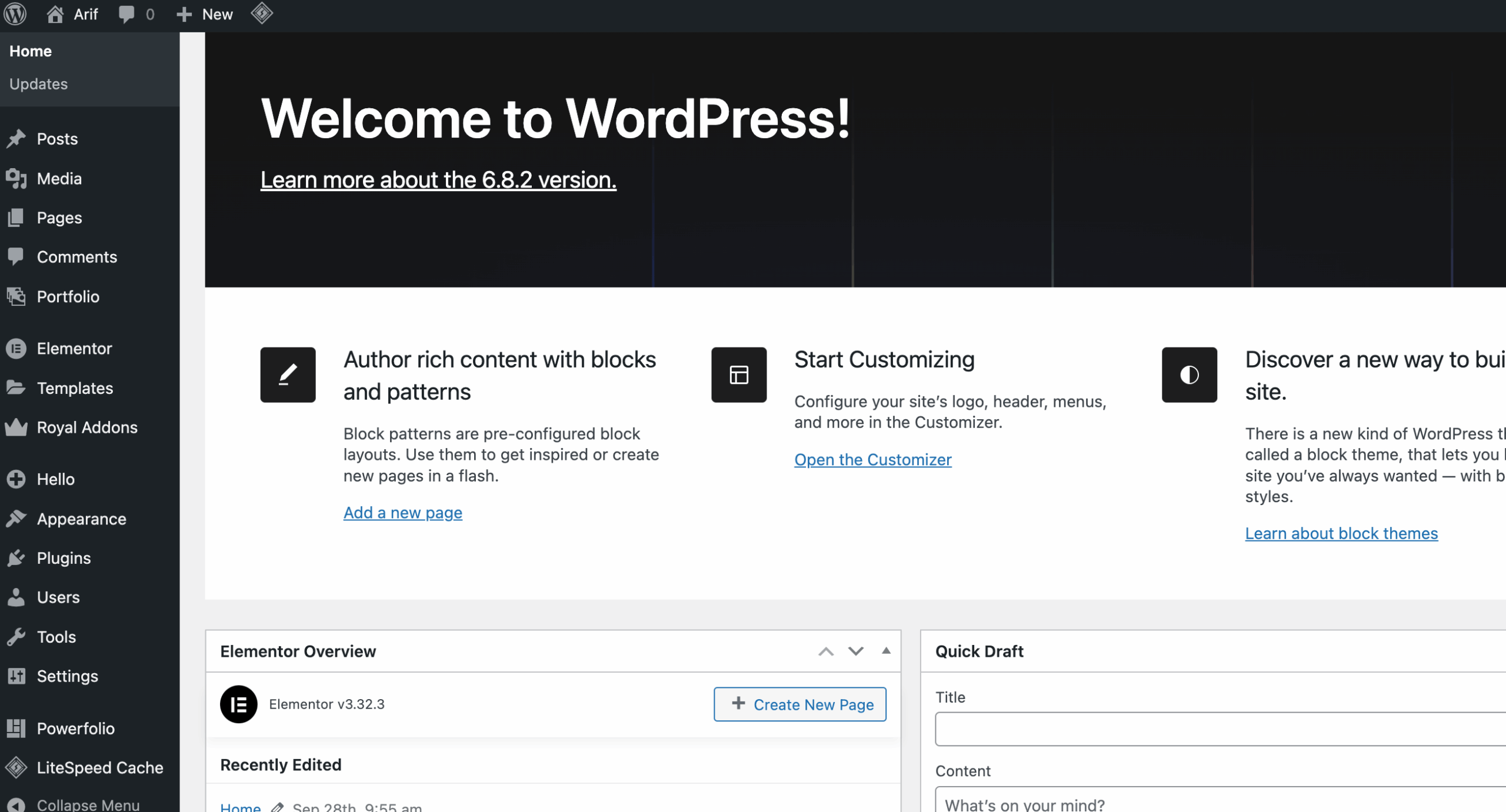Open Learn more about 6.8.2 version link
1506x812 pixels.
pyautogui.click(x=438, y=180)
